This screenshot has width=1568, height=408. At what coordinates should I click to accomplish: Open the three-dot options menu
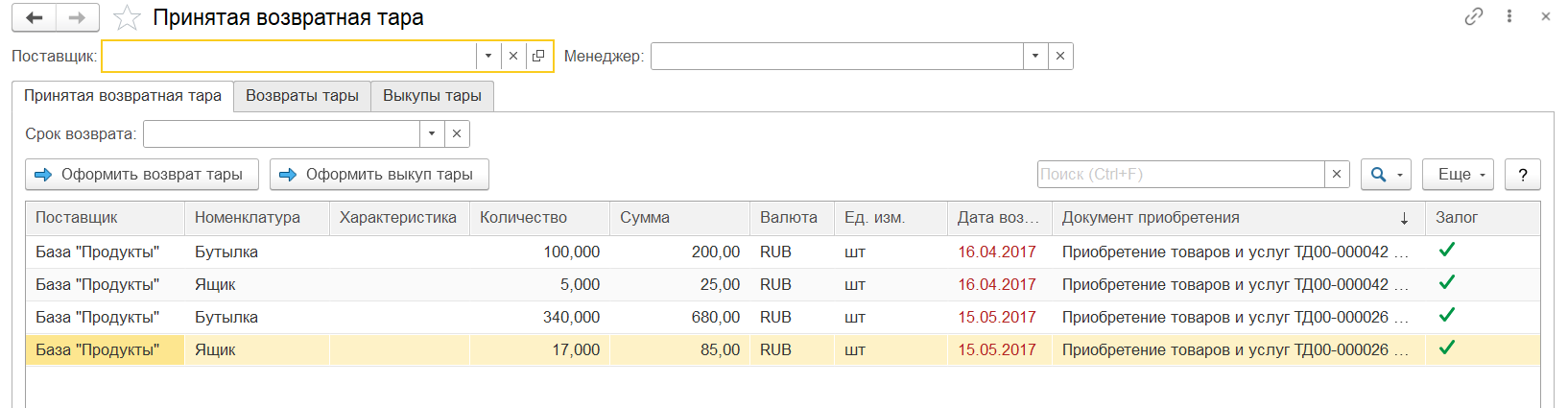[x=1509, y=16]
